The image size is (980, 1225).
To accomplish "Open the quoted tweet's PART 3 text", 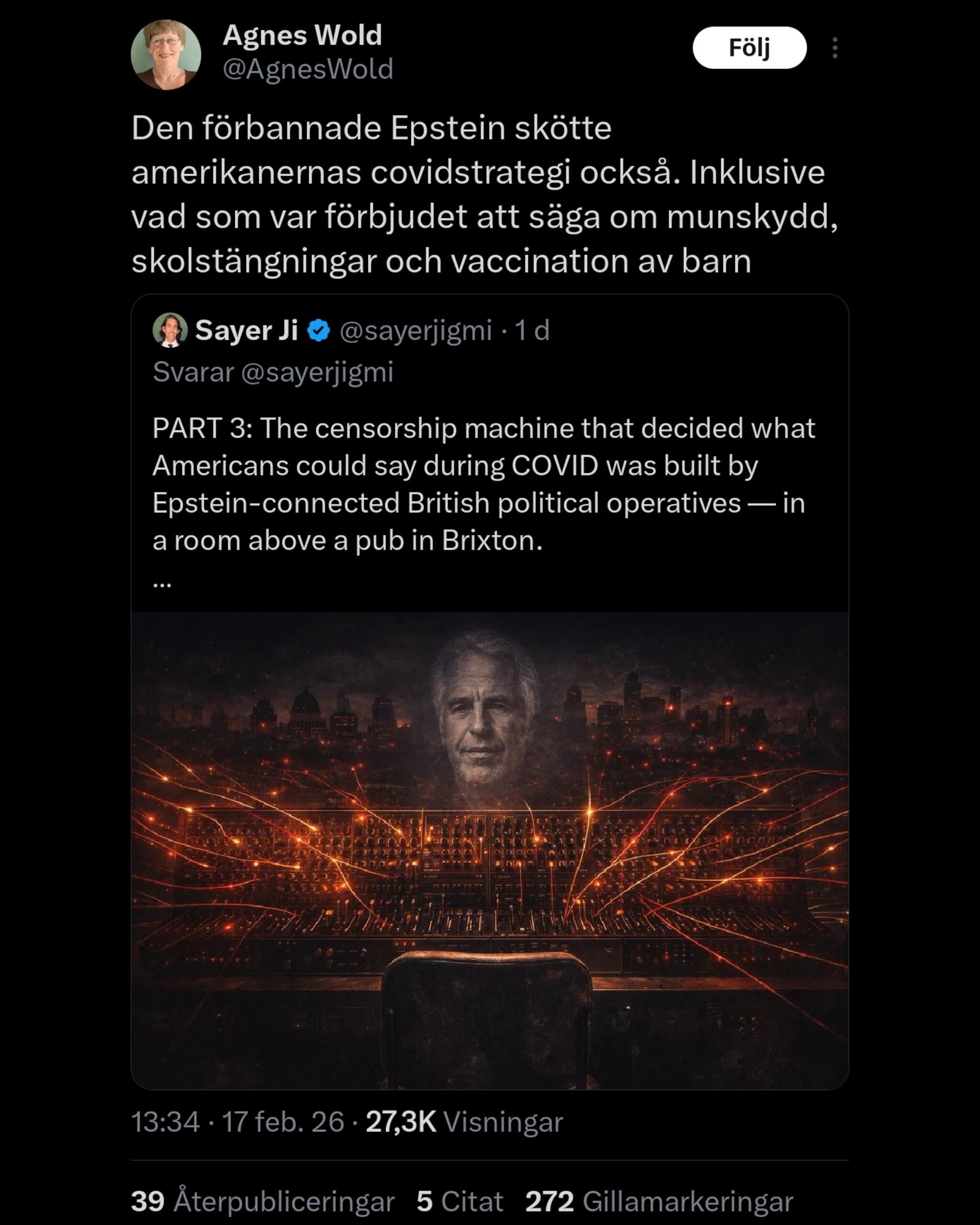I will [484, 484].
